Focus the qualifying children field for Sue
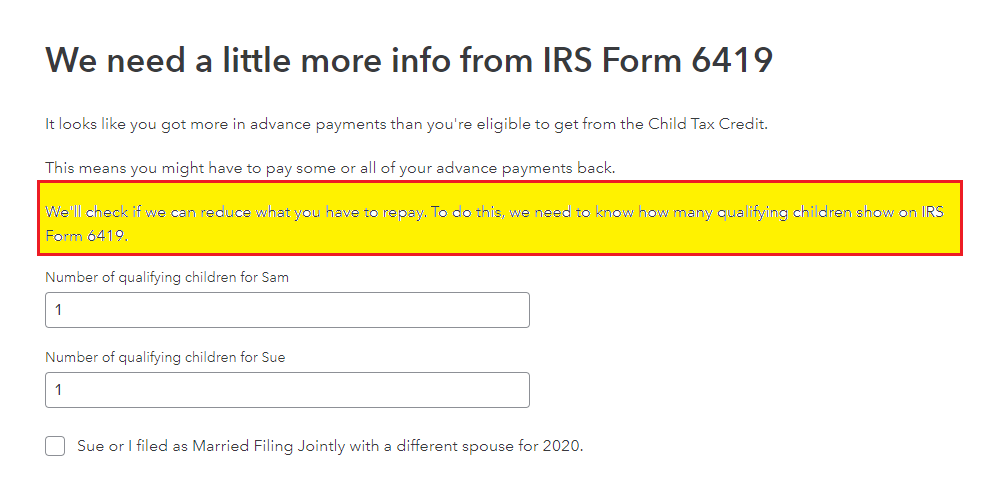Image resolution: width=988 pixels, height=504 pixels. click(x=287, y=390)
